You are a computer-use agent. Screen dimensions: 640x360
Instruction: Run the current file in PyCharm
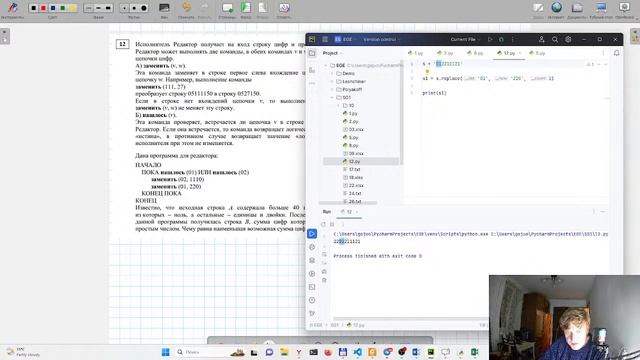[490, 39]
